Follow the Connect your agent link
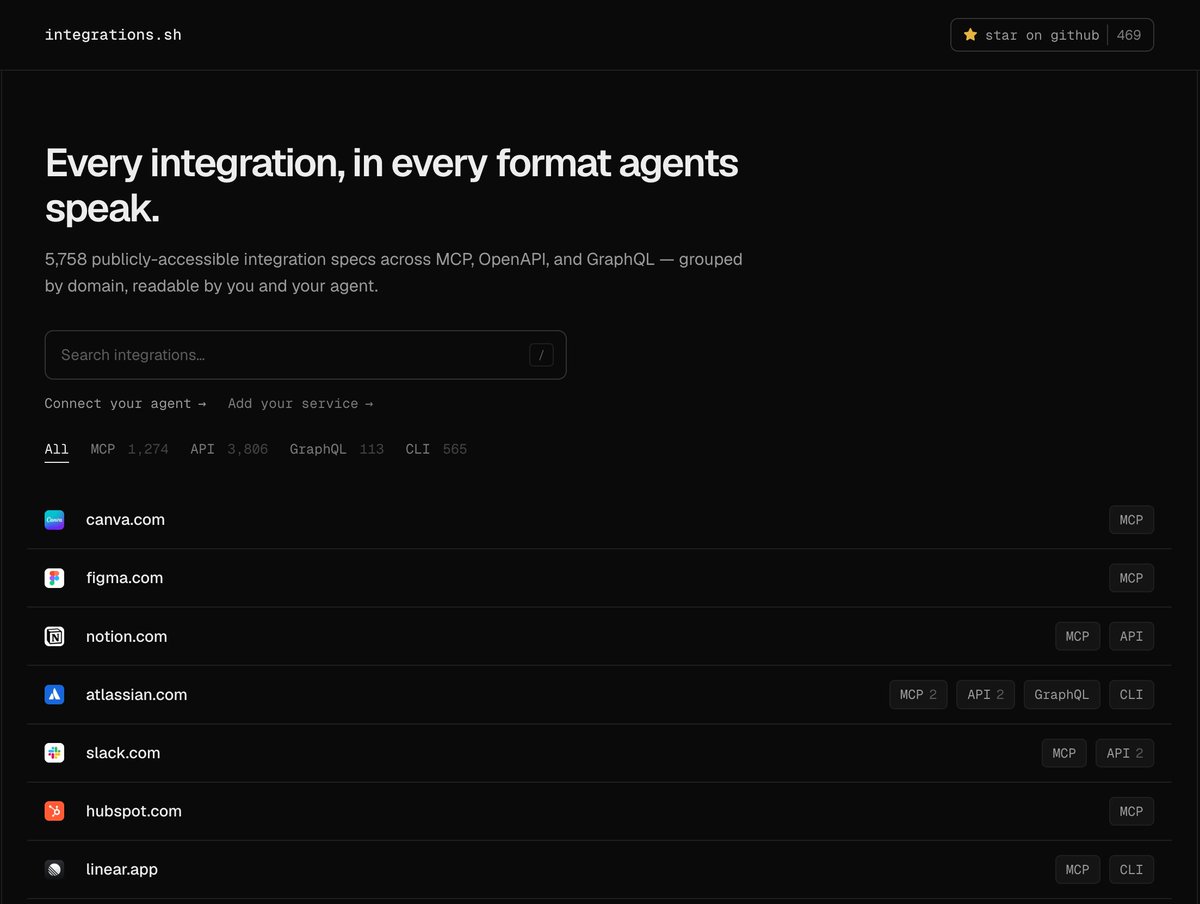The image size is (1200, 904). 125,404
